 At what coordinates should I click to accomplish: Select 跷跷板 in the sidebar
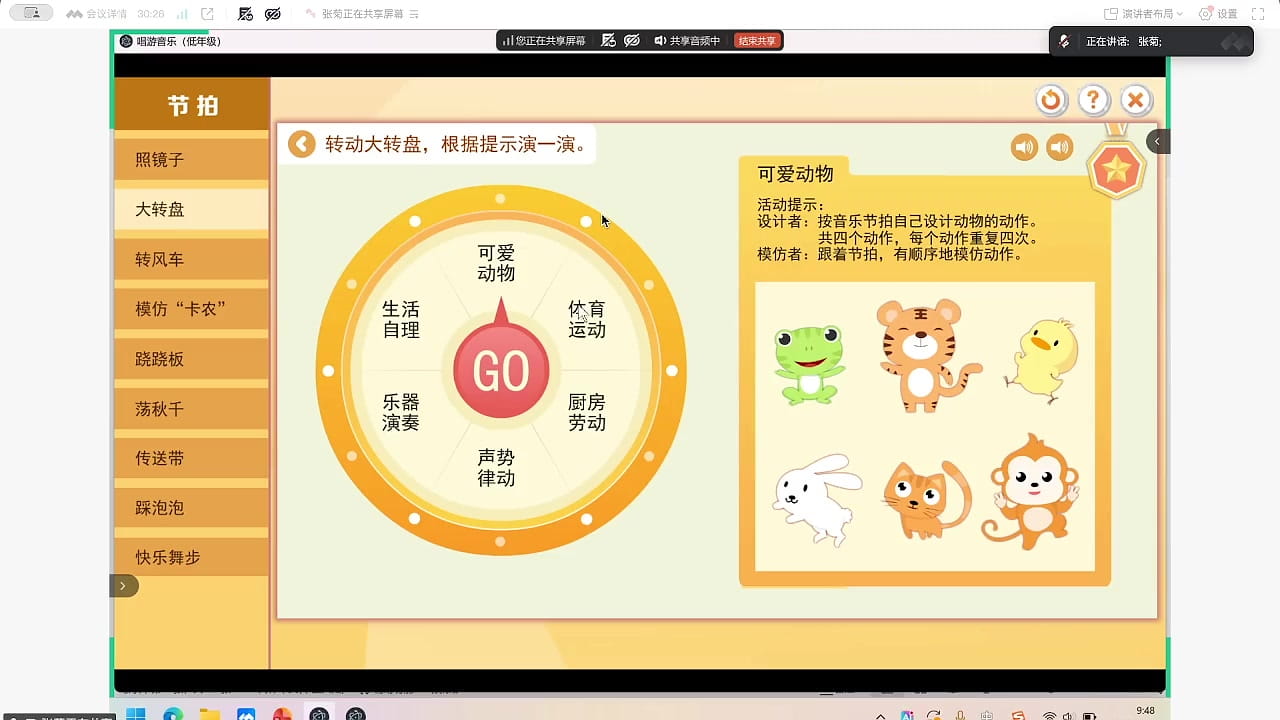pyautogui.click(x=191, y=359)
